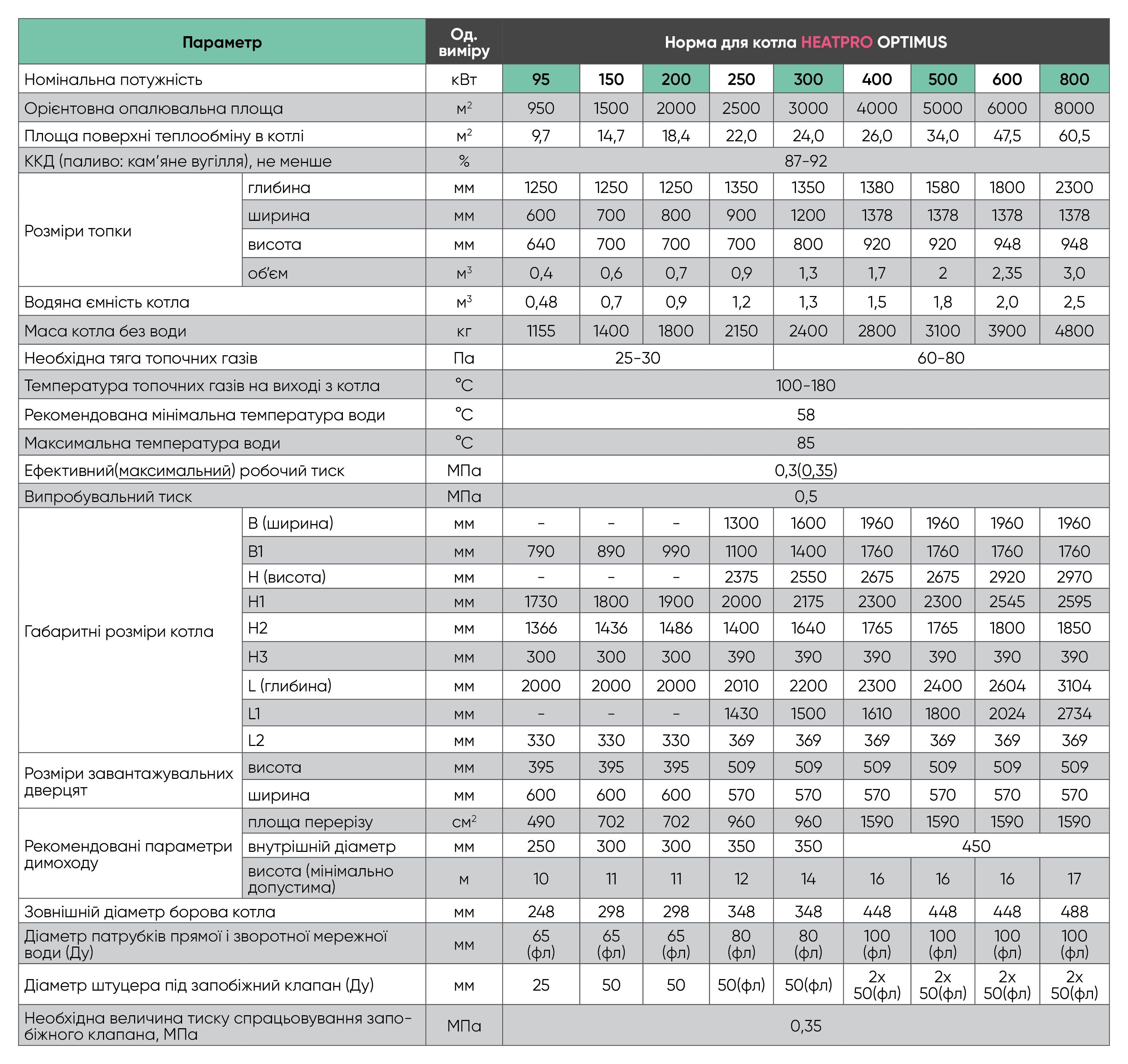This screenshot has width=1128, height=1064.
Task: Select the water capacity value "0,48"
Action: pyautogui.click(x=541, y=302)
